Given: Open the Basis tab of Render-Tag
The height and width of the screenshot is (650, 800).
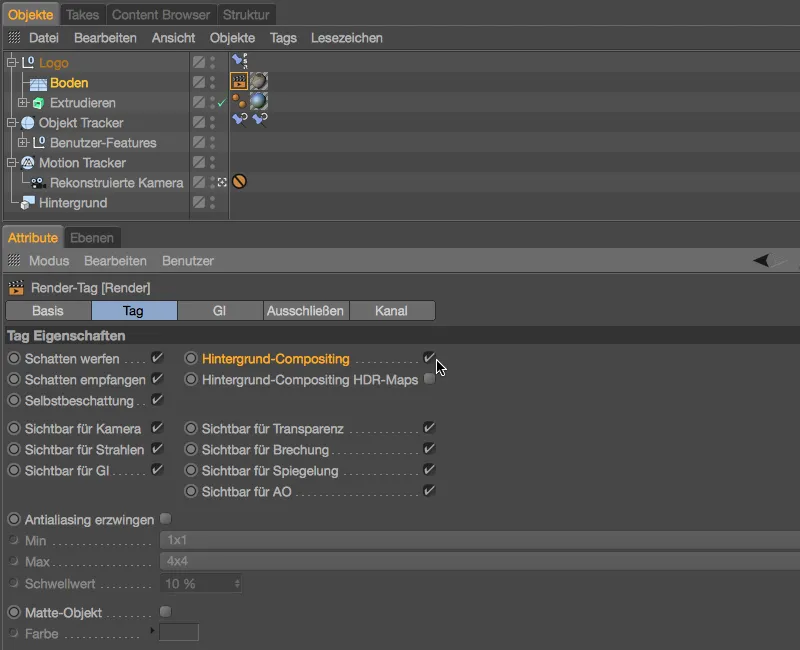Looking at the screenshot, I should pos(48,311).
